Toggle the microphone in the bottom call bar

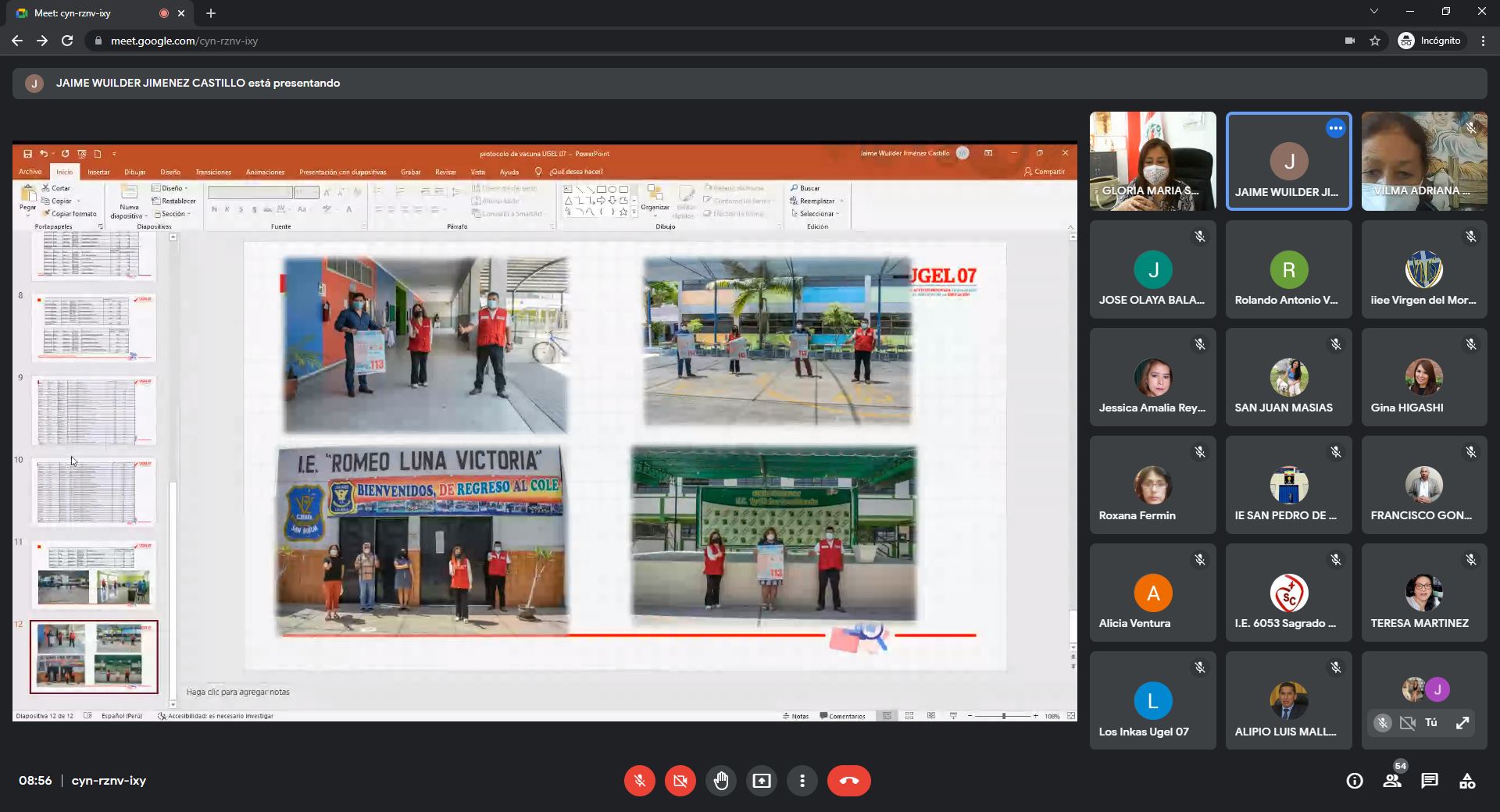(x=640, y=781)
